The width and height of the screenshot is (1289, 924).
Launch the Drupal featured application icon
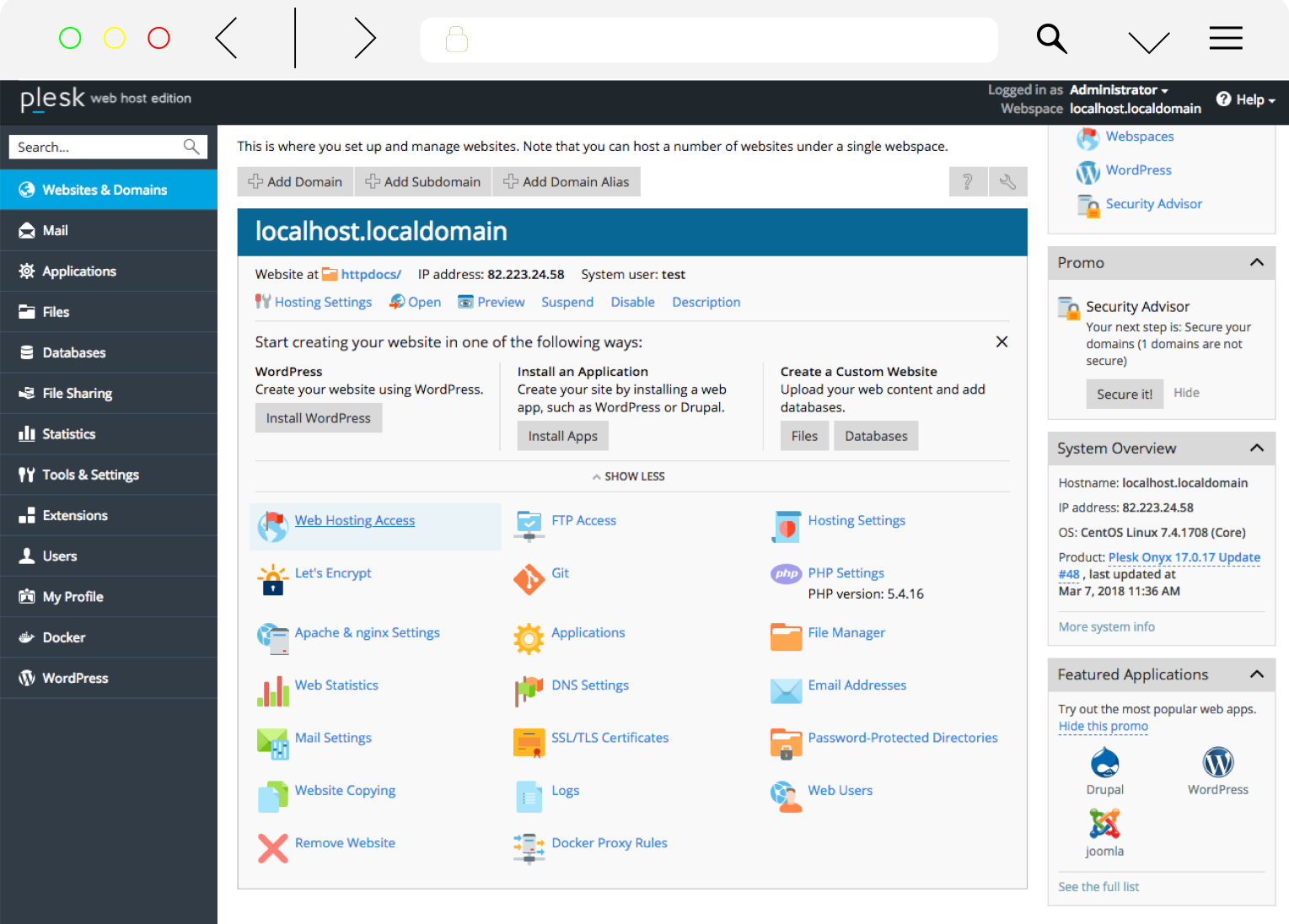[x=1104, y=764]
